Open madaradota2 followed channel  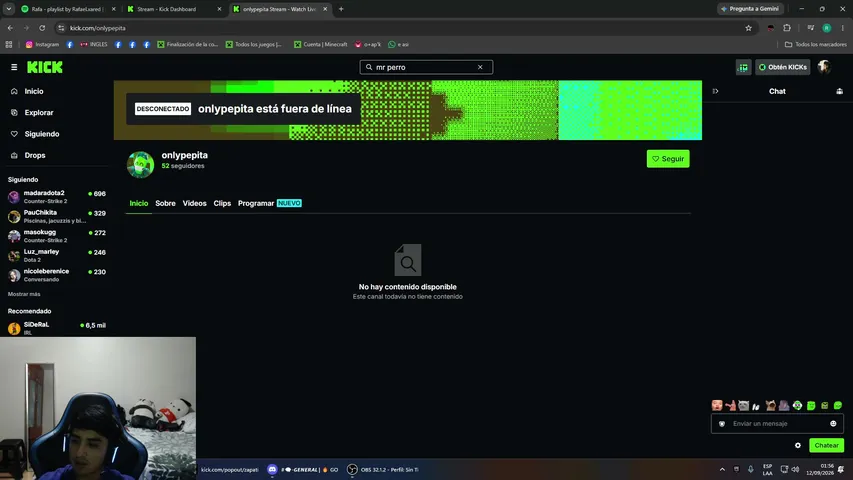pyautogui.click(x=57, y=197)
